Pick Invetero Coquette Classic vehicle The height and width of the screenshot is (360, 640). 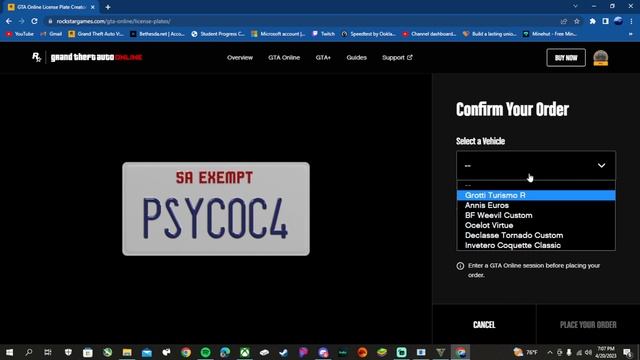click(536, 245)
